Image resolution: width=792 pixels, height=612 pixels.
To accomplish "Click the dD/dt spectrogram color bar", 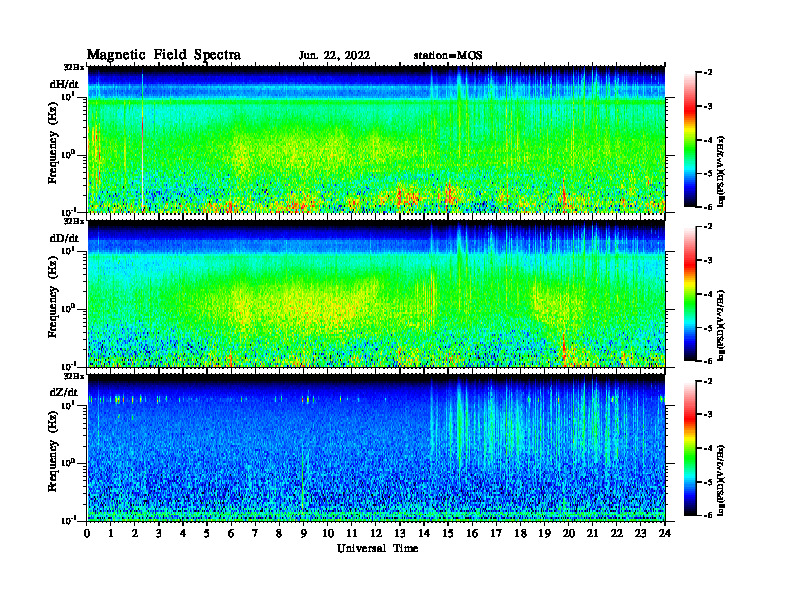I will click(689, 294).
